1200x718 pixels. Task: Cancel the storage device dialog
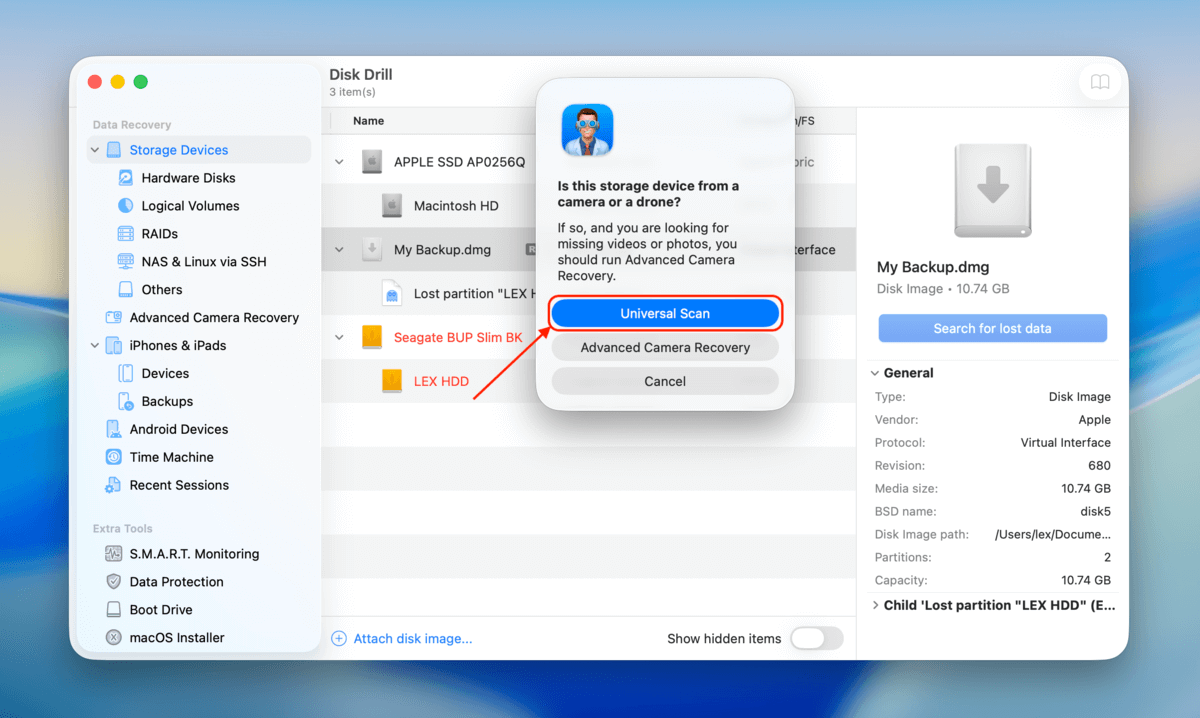click(x=665, y=381)
